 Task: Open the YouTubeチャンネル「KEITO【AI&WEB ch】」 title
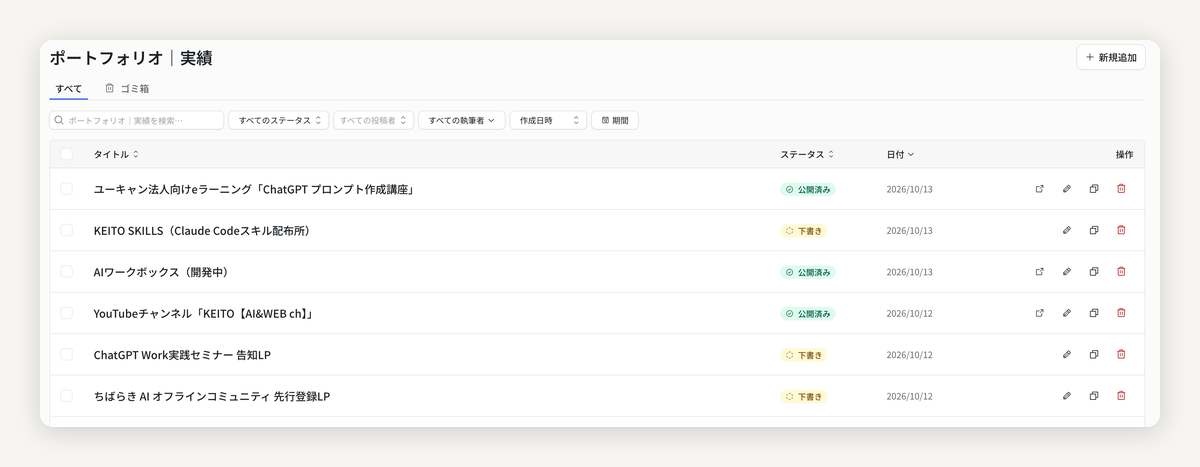pyautogui.click(x=205, y=313)
